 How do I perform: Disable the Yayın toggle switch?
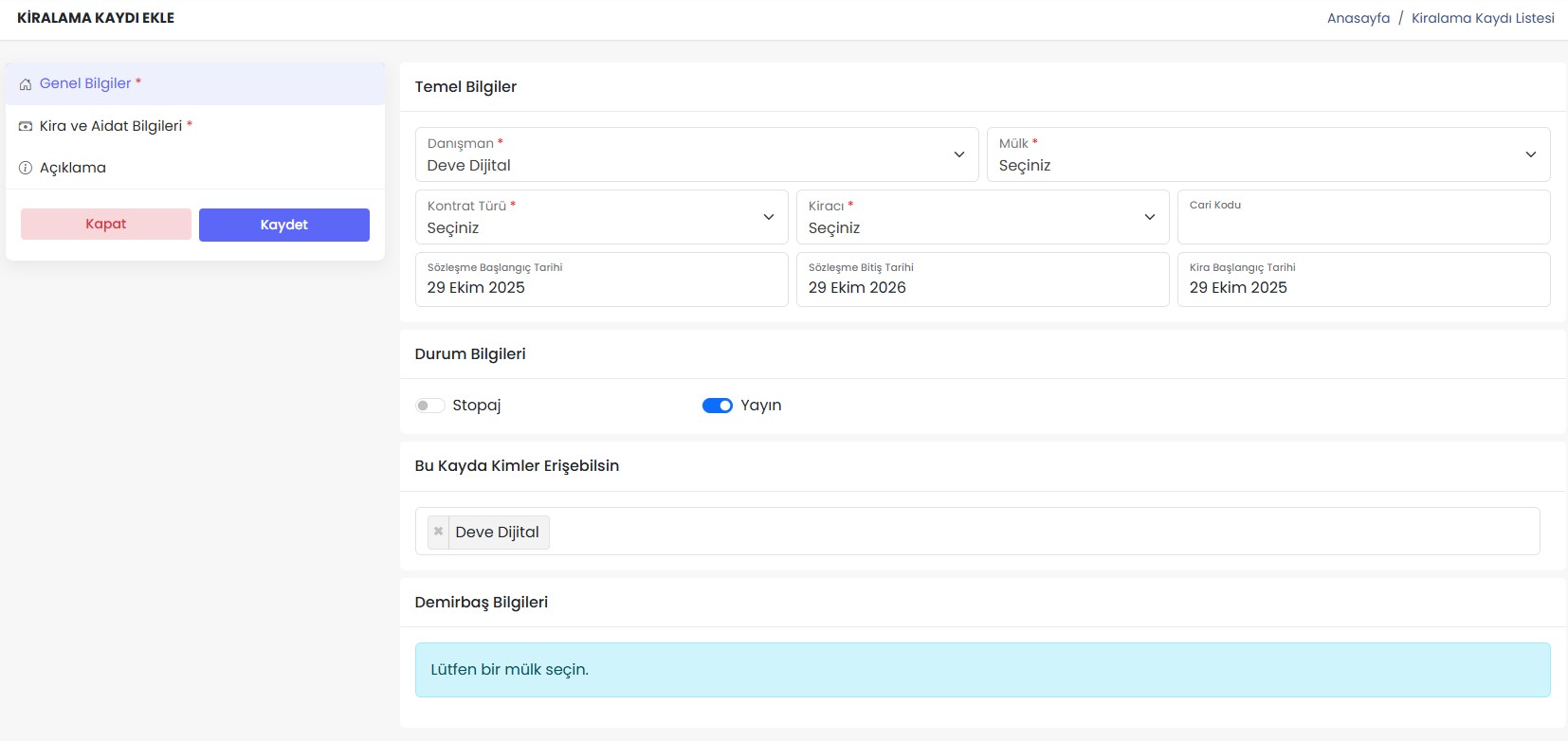point(717,406)
